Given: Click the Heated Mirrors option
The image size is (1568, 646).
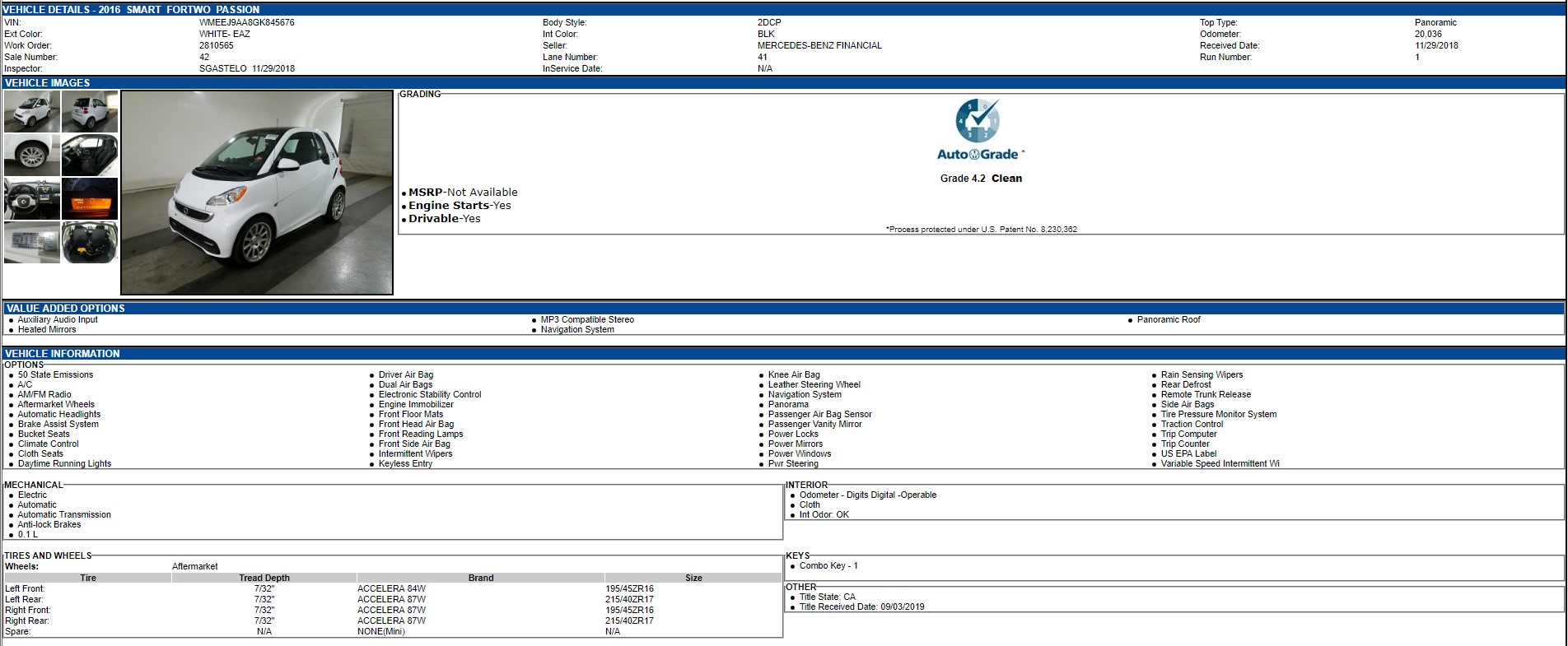Looking at the screenshot, I should pos(47,329).
